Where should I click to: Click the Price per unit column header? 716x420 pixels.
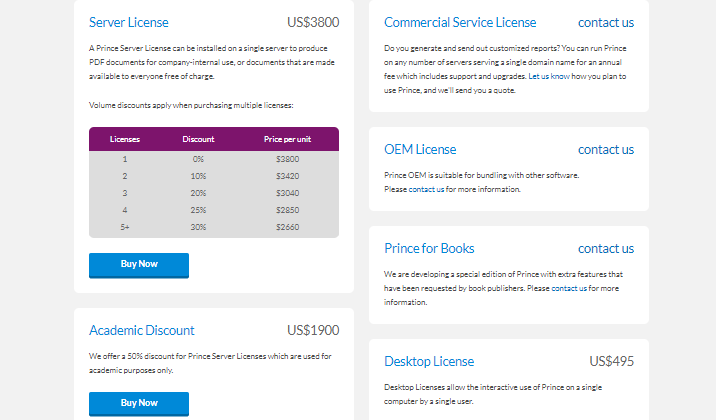coord(287,139)
